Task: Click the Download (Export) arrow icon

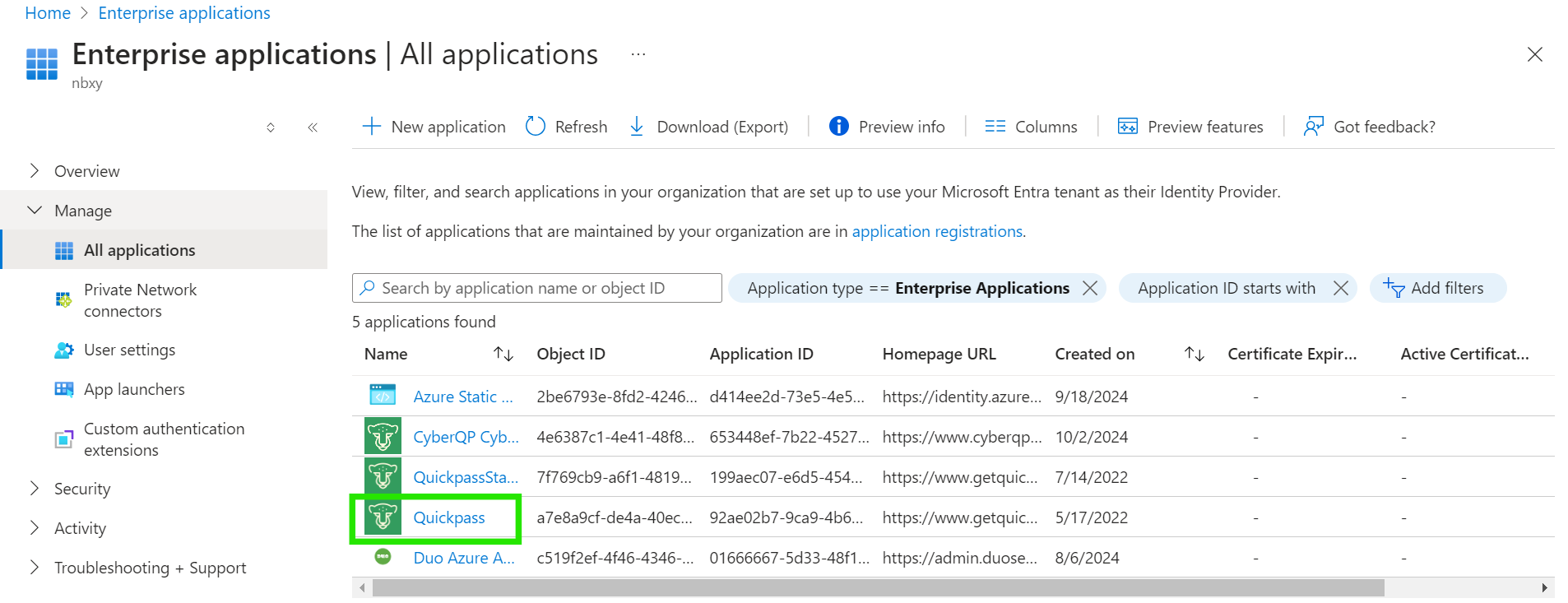Action: [637, 127]
